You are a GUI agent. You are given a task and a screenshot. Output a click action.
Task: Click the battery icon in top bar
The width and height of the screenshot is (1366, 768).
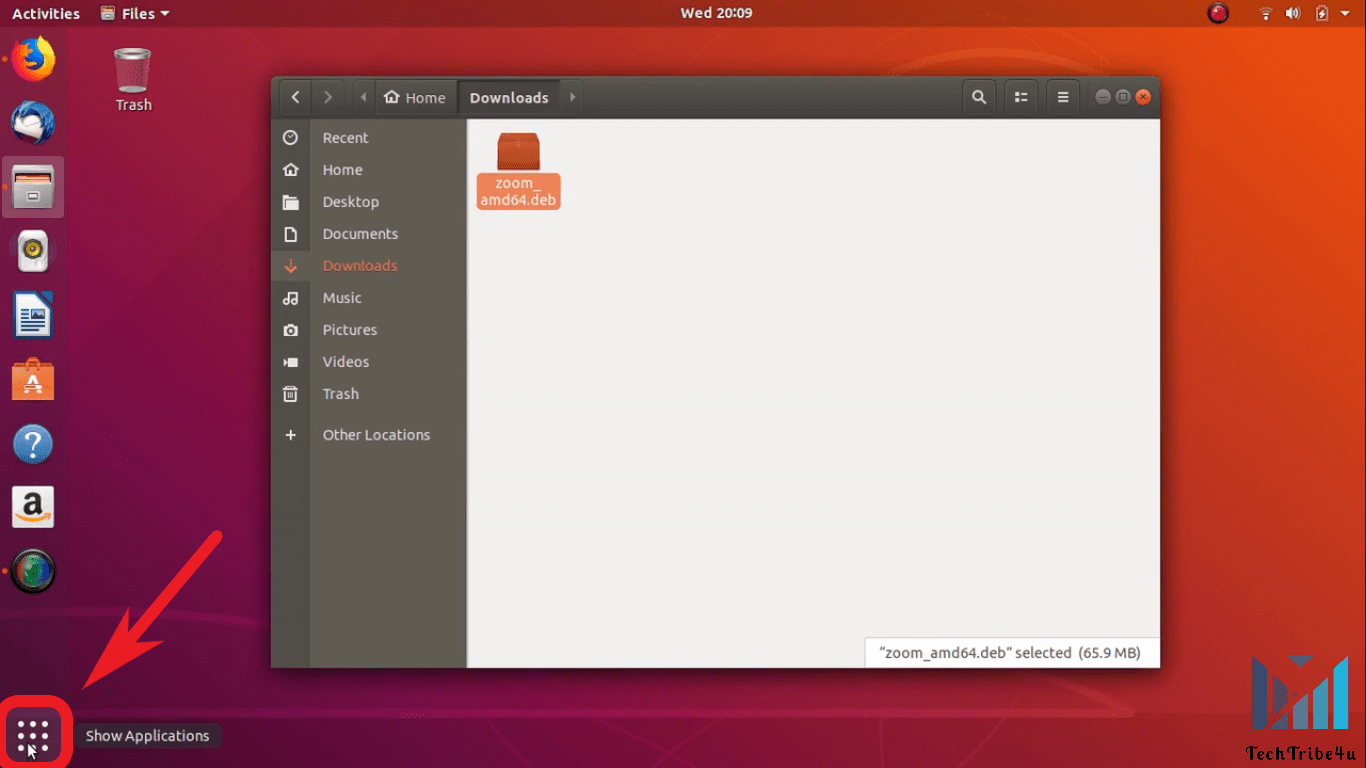1322,13
